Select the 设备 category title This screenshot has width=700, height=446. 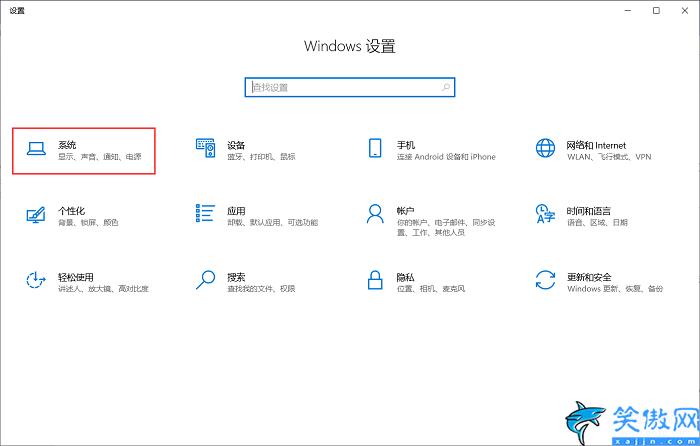[236, 145]
